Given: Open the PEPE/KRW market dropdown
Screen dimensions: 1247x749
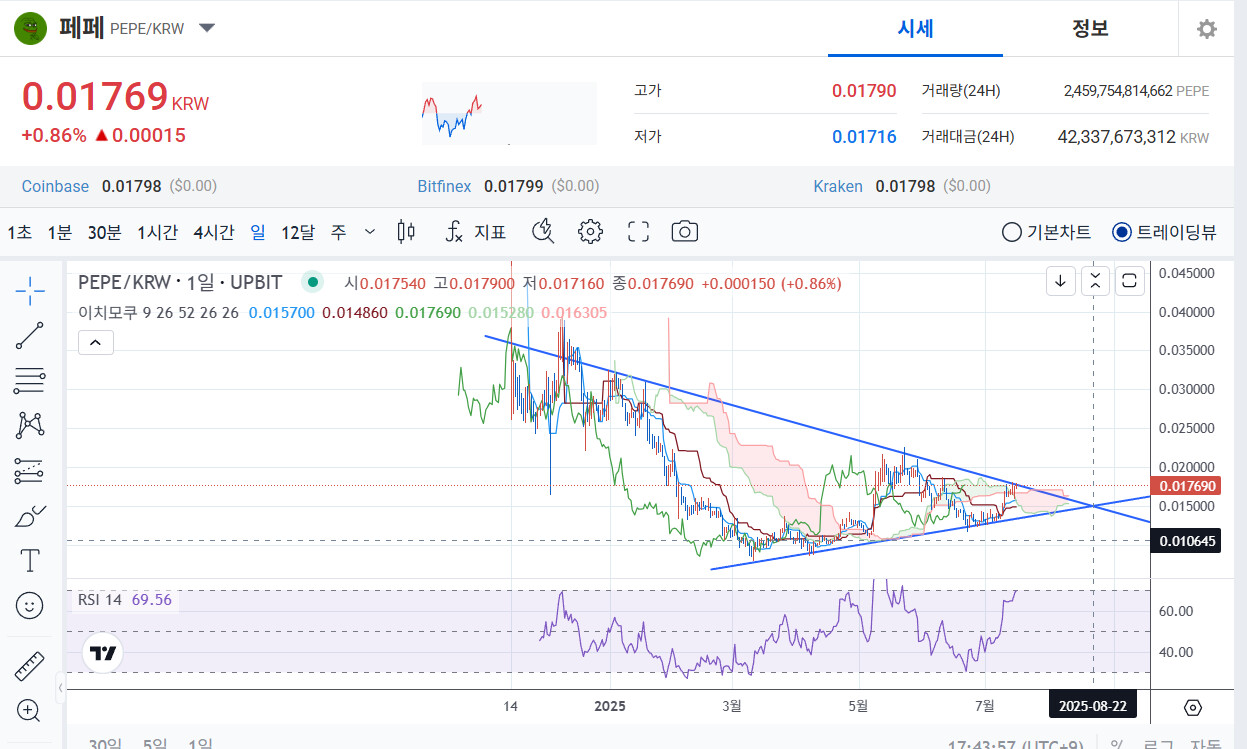Looking at the screenshot, I should [x=207, y=28].
